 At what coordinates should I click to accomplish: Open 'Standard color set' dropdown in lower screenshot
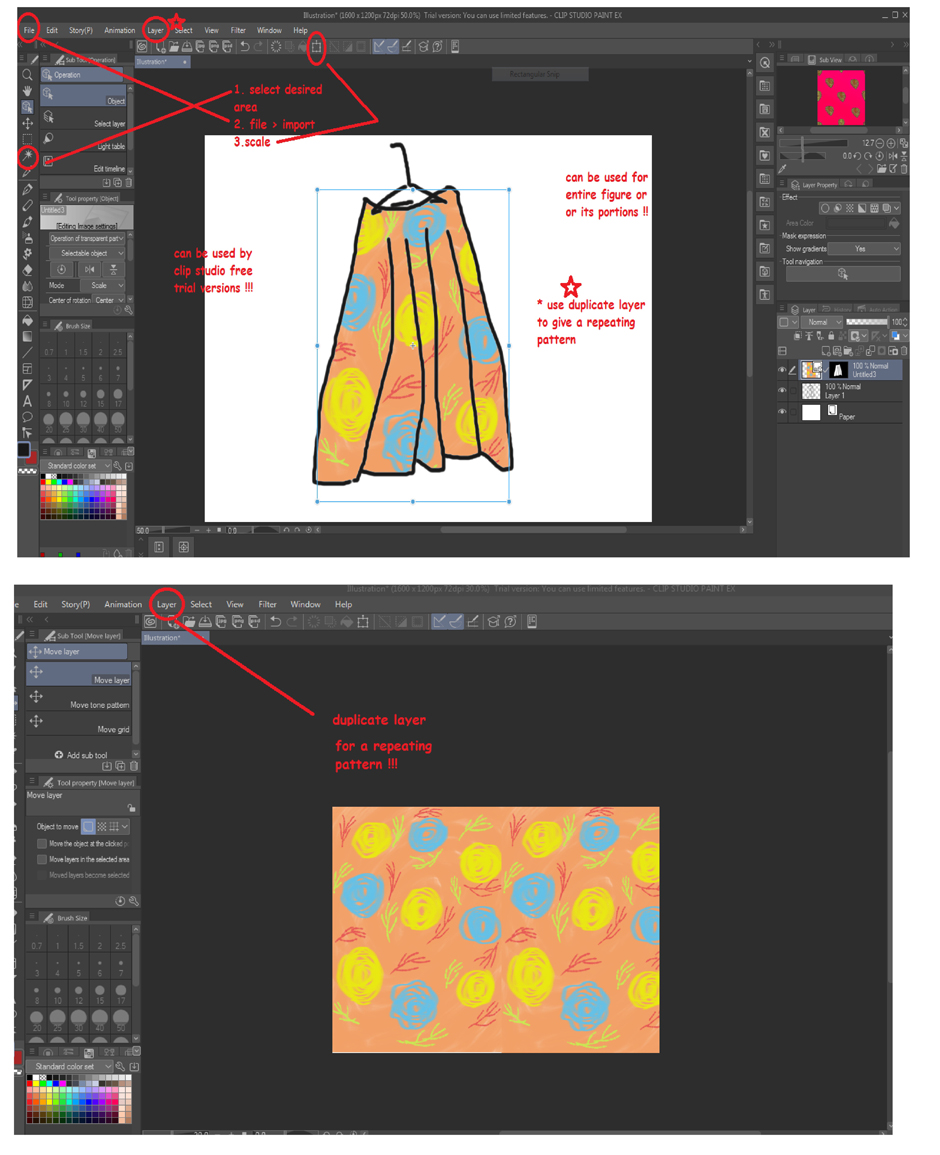click(71, 1067)
